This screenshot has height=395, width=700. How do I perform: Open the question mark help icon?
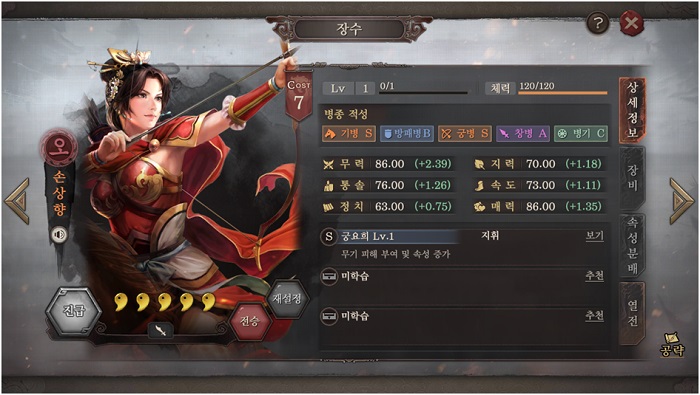(598, 23)
